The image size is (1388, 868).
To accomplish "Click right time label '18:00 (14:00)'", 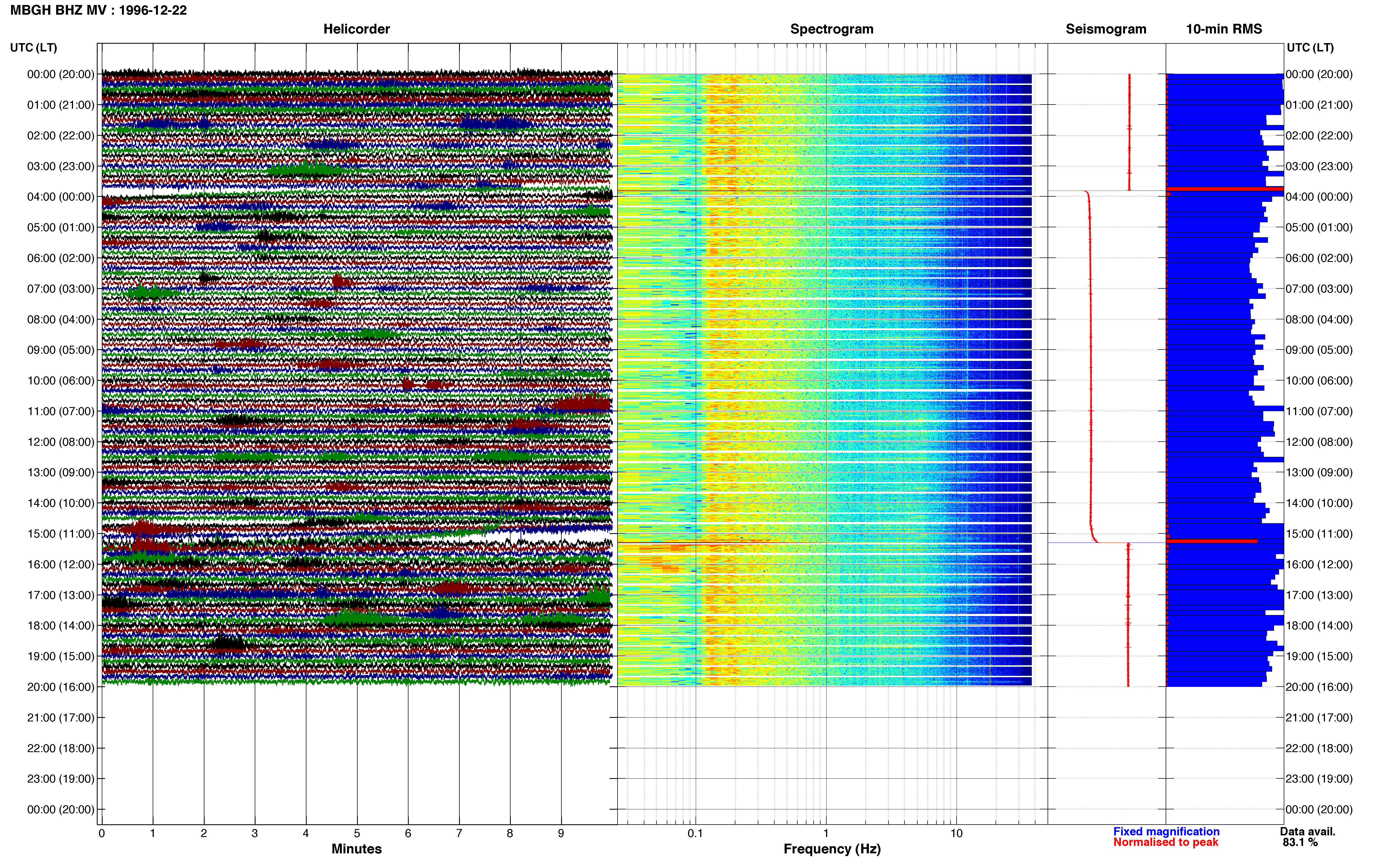I will point(1319,626).
